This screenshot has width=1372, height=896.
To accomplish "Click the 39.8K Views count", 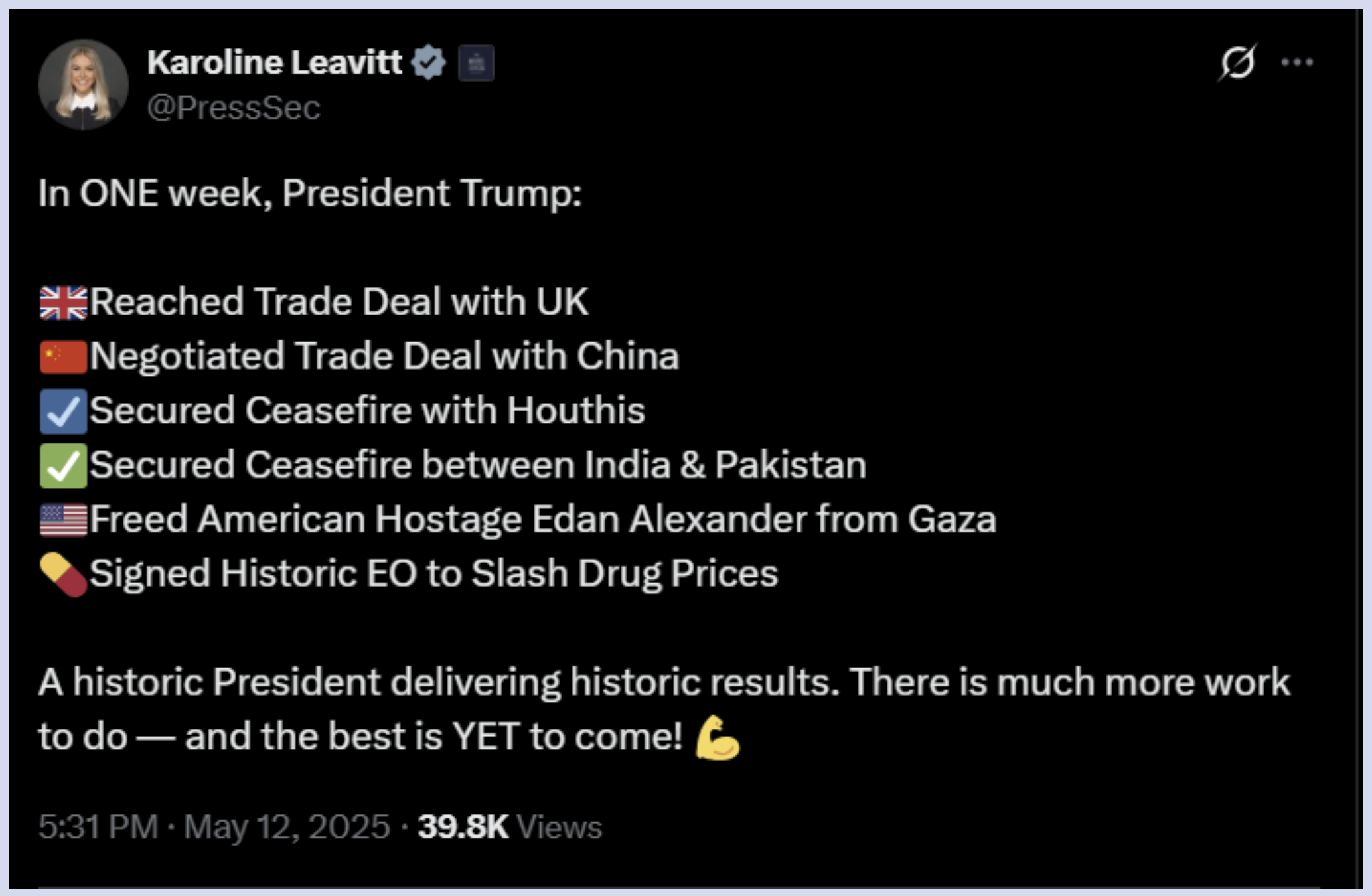I will [x=510, y=827].
